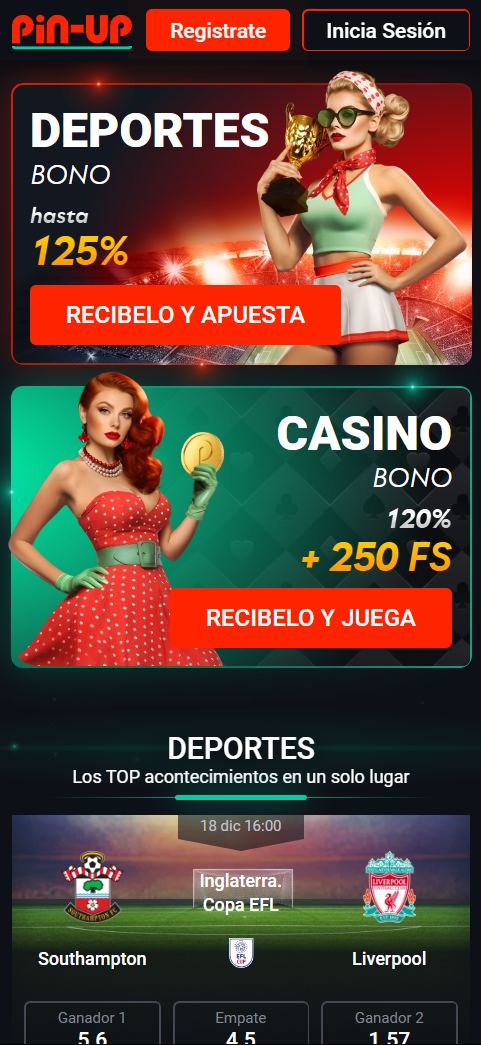The height and width of the screenshot is (1045, 481).
Task: Open the Deportes bonus banner image
Action: coord(241,224)
